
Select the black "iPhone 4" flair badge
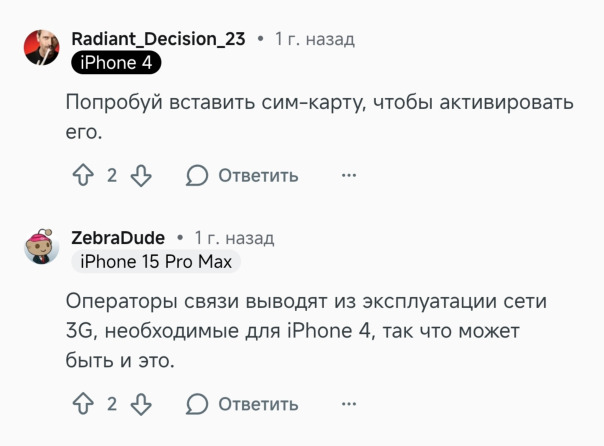tap(116, 63)
